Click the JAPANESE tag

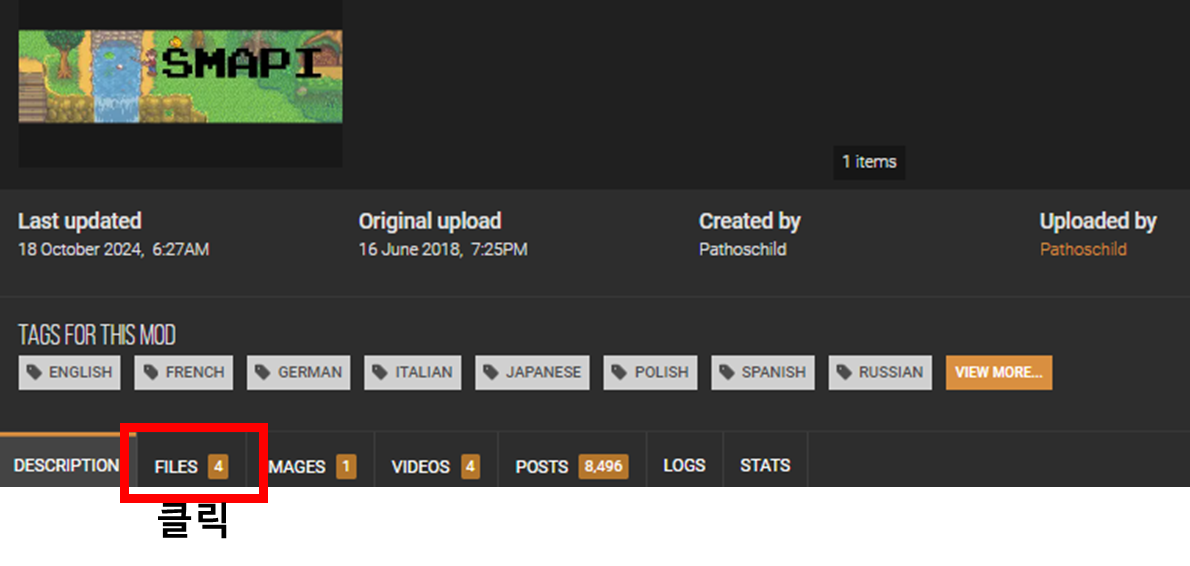coord(532,373)
